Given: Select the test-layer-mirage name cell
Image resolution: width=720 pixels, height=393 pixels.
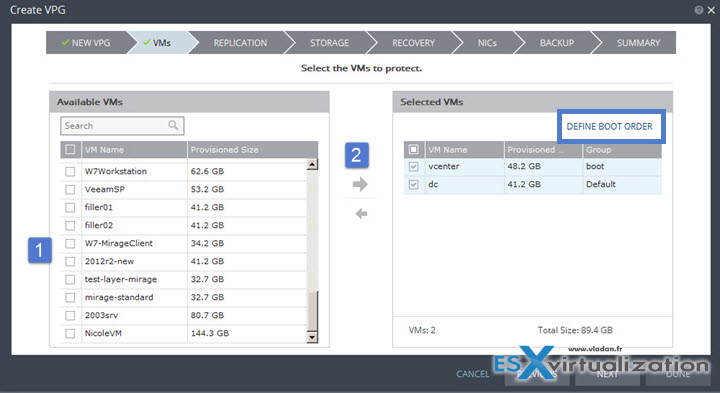Looking at the screenshot, I should click(x=134, y=279).
